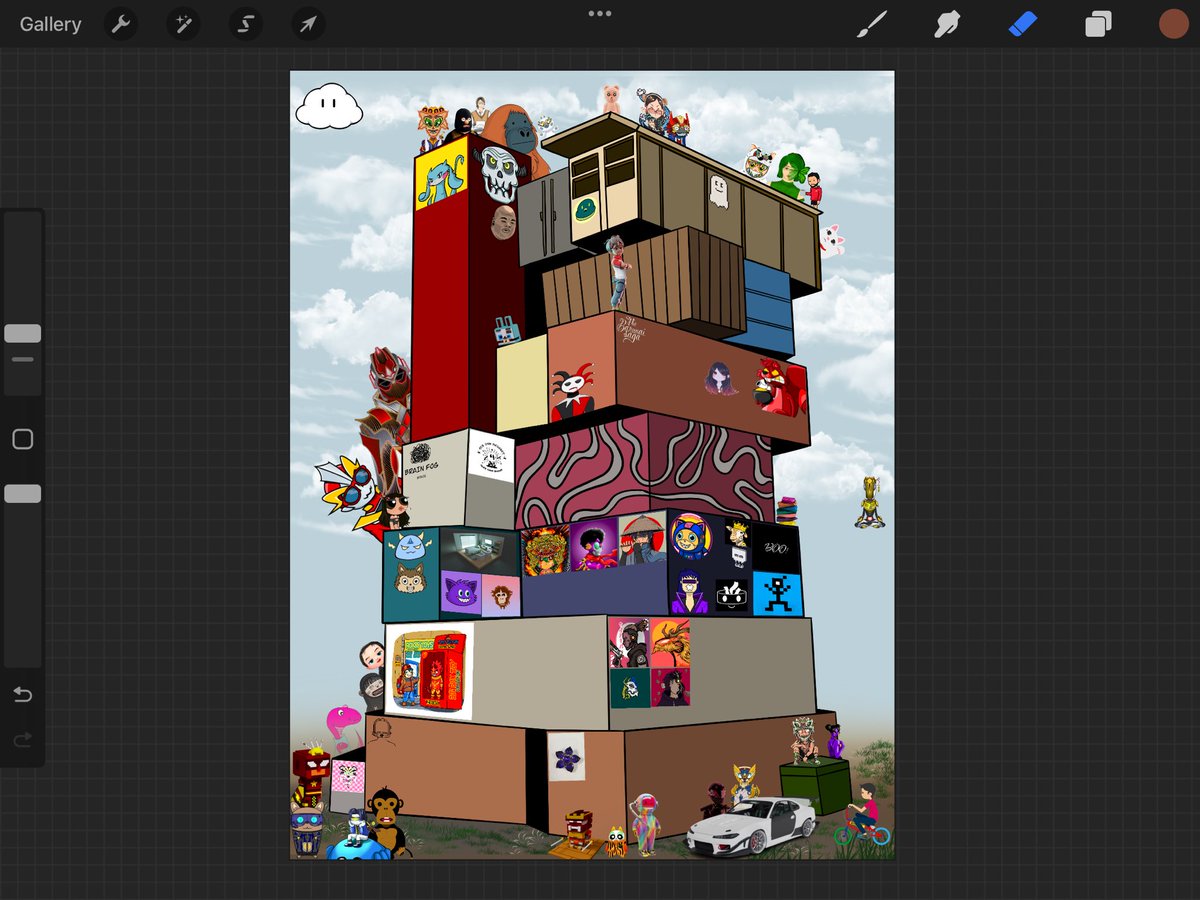
Task: Activate the Selection tool
Action: (245, 24)
